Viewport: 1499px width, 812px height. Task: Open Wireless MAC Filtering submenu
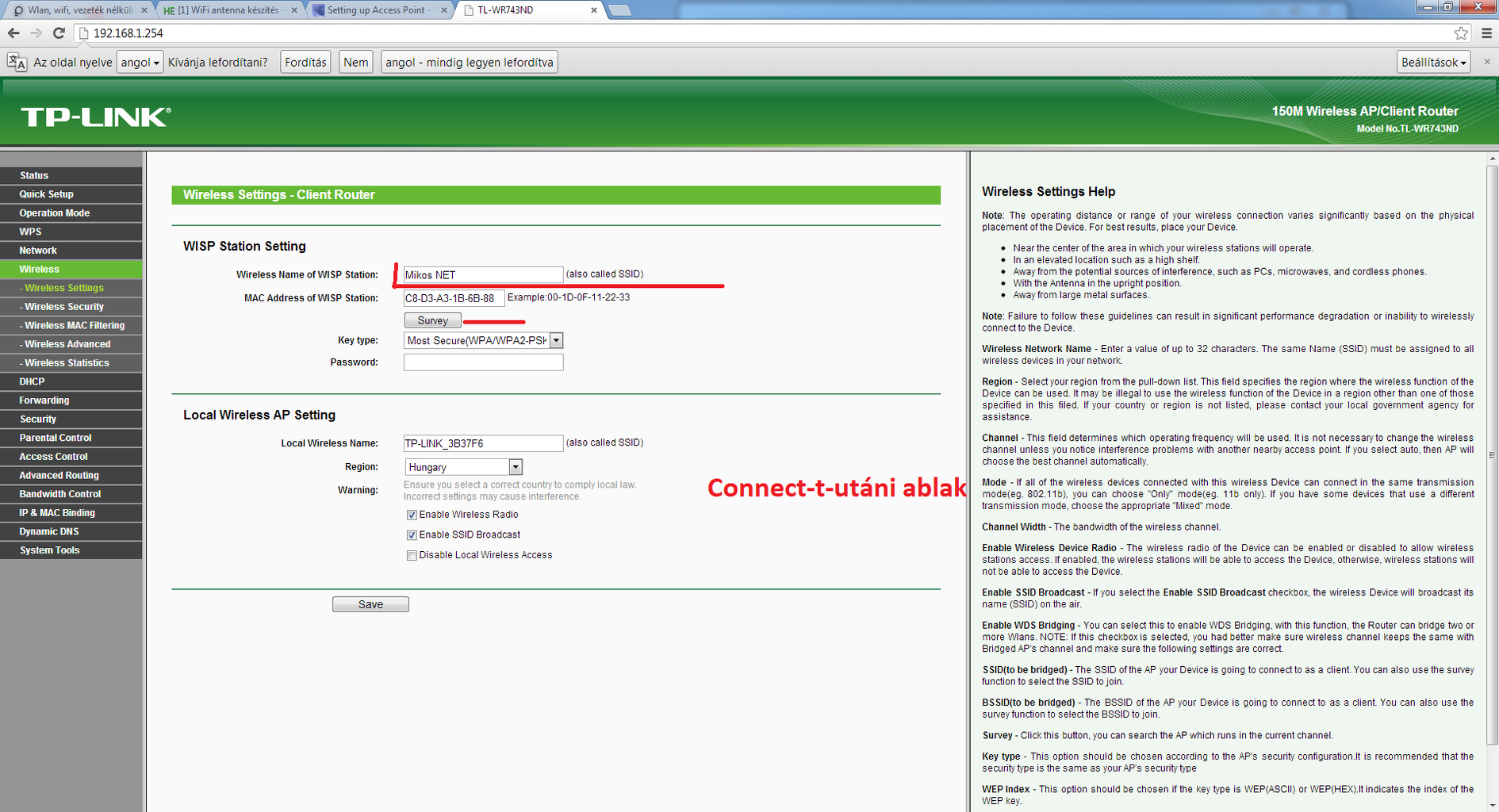pyautogui.click(x=71, y=325)
